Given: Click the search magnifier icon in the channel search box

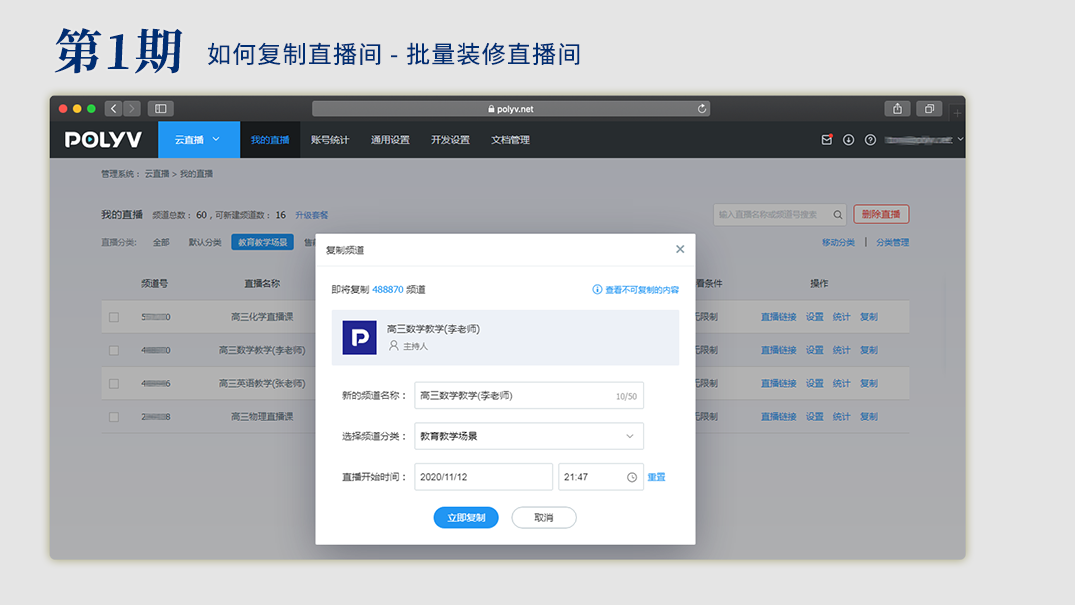Looking at the screenshot, I should tap(837, 214).
